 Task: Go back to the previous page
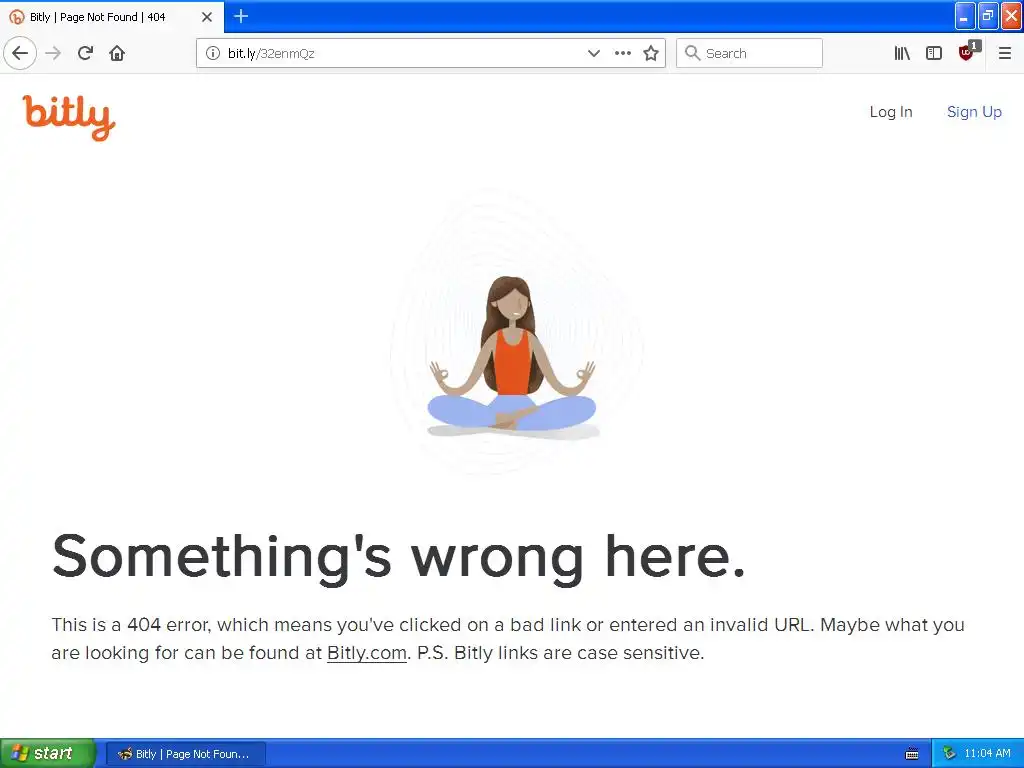pyautogui.click(x=20, y=53)
